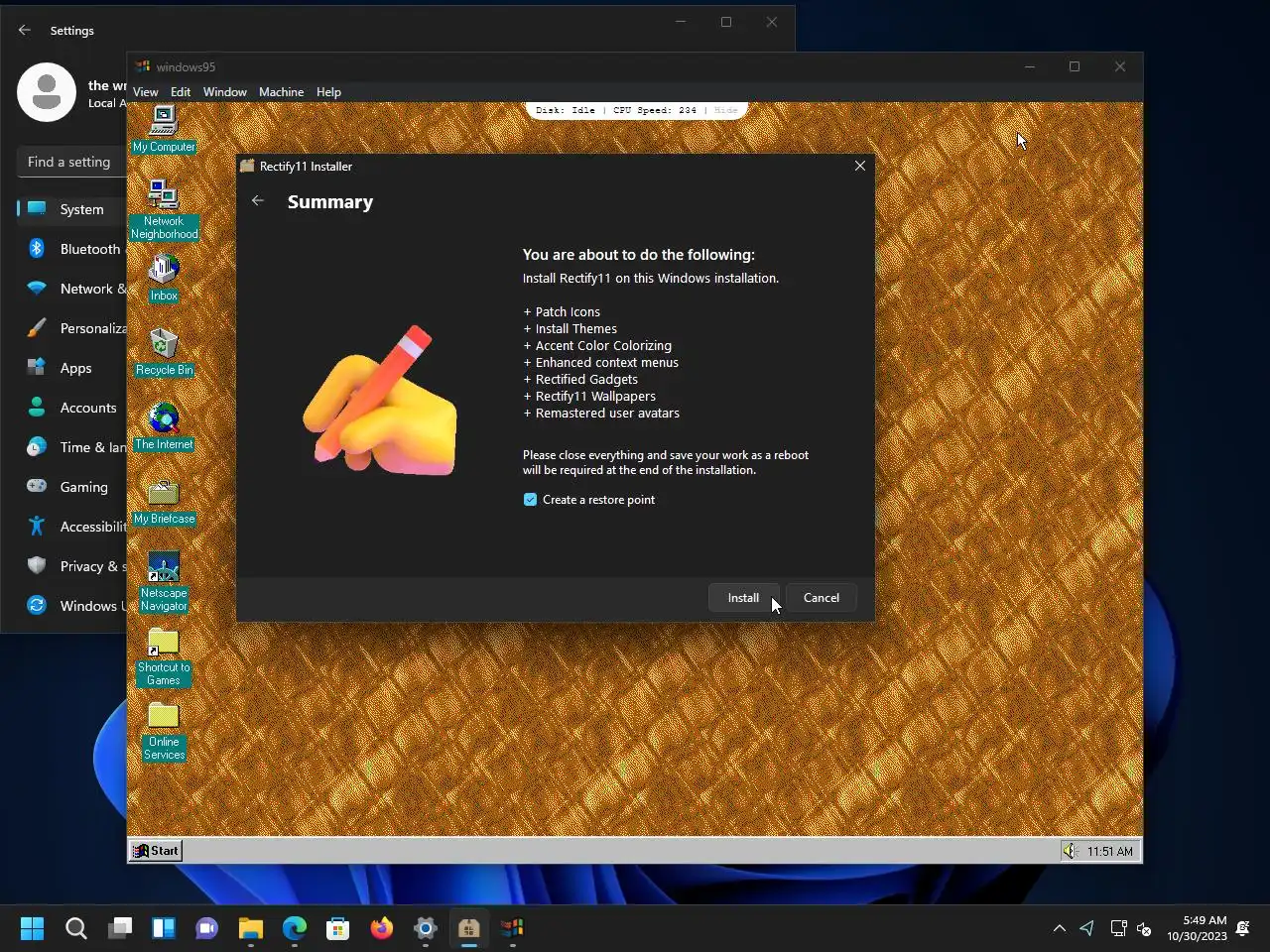Select Bluetooth in Settings sidebar
The image size is (1270, 952).
tap(71, 249)
